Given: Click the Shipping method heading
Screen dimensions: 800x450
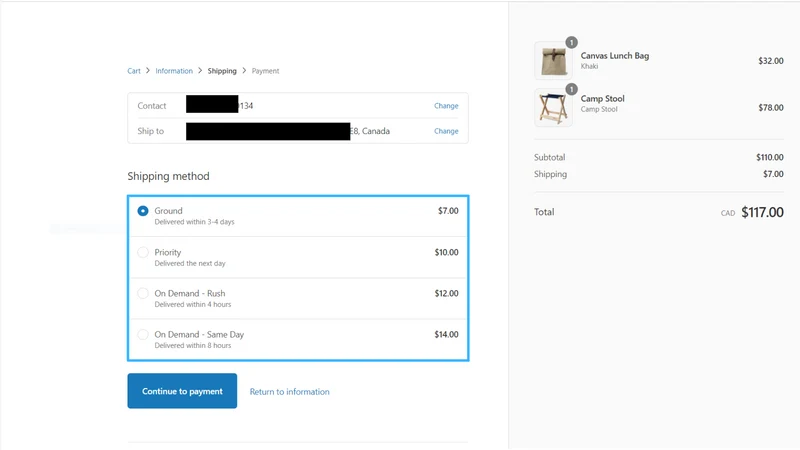Looking at the screenshot, I should point(168,176).
